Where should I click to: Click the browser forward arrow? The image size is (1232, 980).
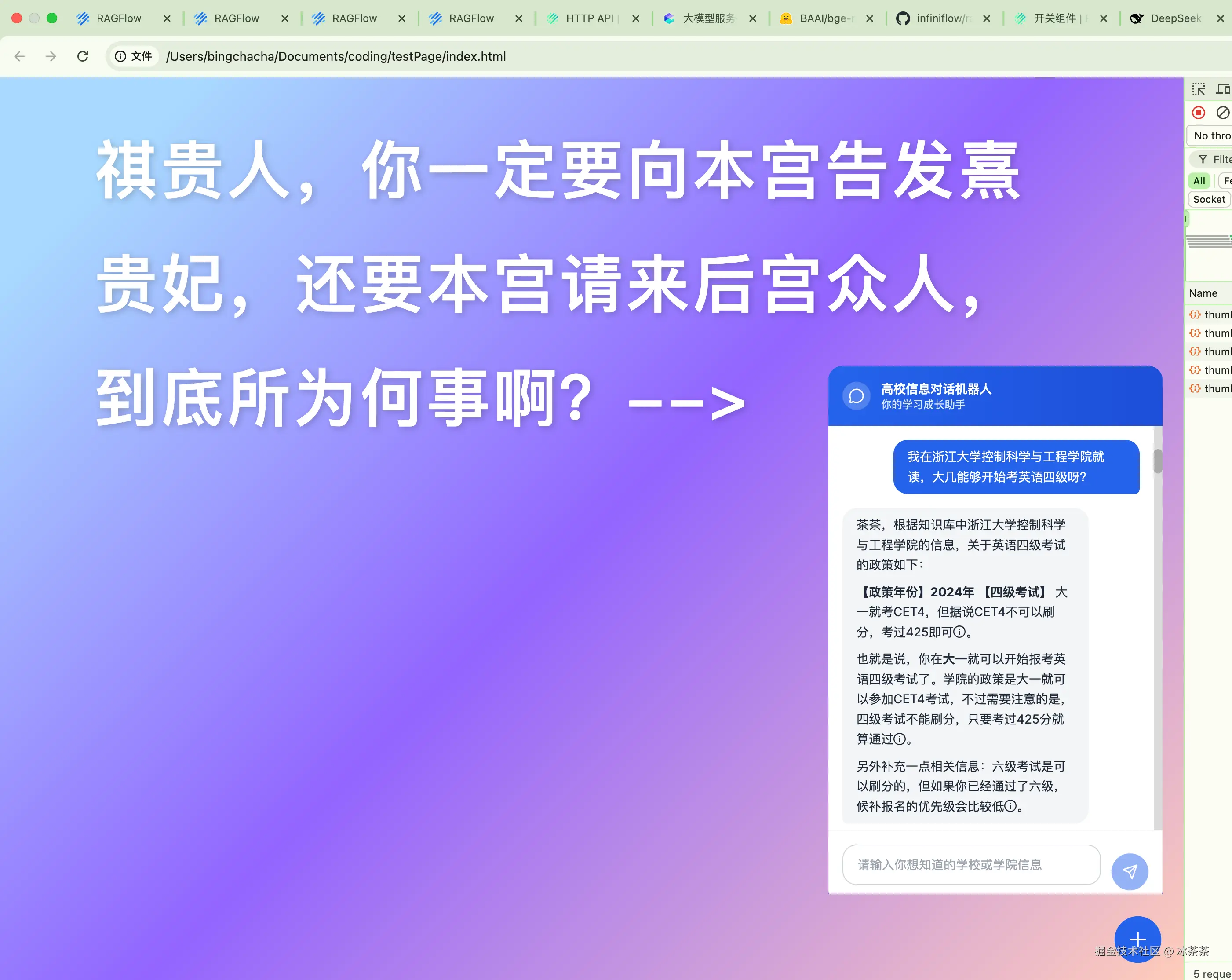coord(51,56)
